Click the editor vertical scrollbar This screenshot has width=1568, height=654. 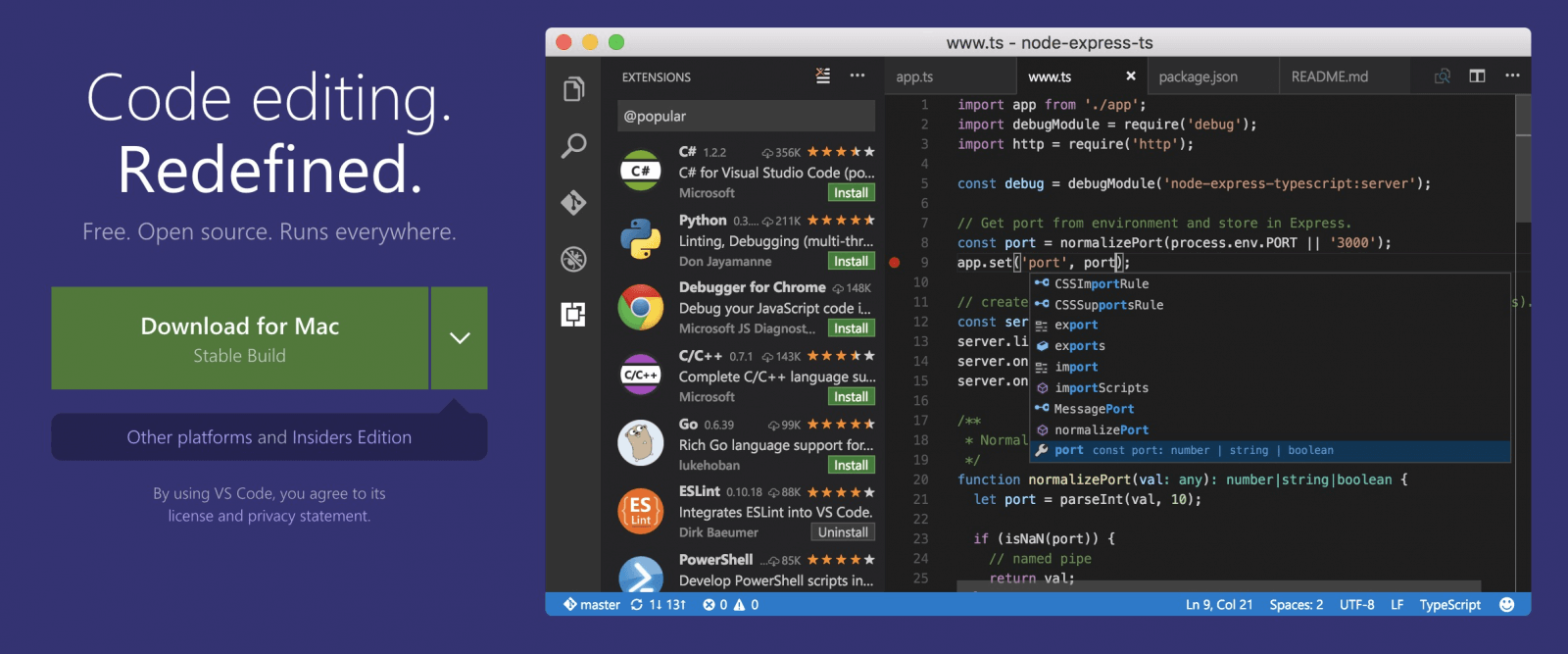coord(1523,159)
